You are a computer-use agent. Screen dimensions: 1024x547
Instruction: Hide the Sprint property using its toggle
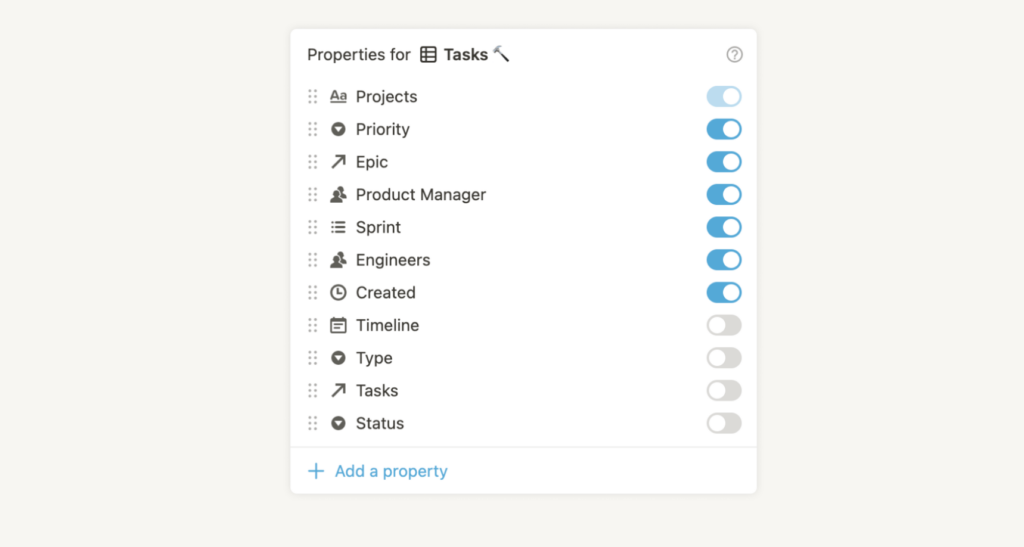(x=724, y=227)
